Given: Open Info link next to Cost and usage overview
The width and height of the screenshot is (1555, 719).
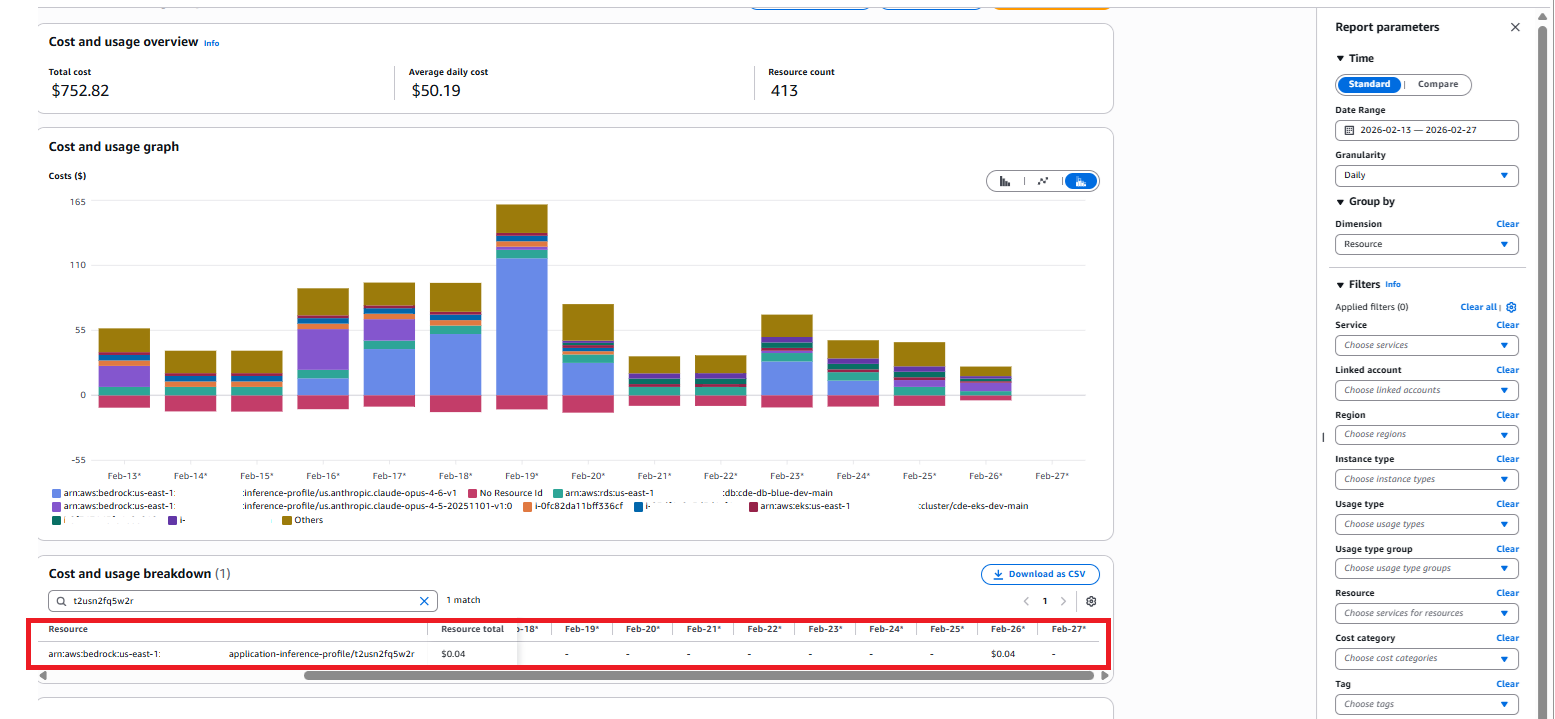Looking at the screenshot, I should pos(211,43).
